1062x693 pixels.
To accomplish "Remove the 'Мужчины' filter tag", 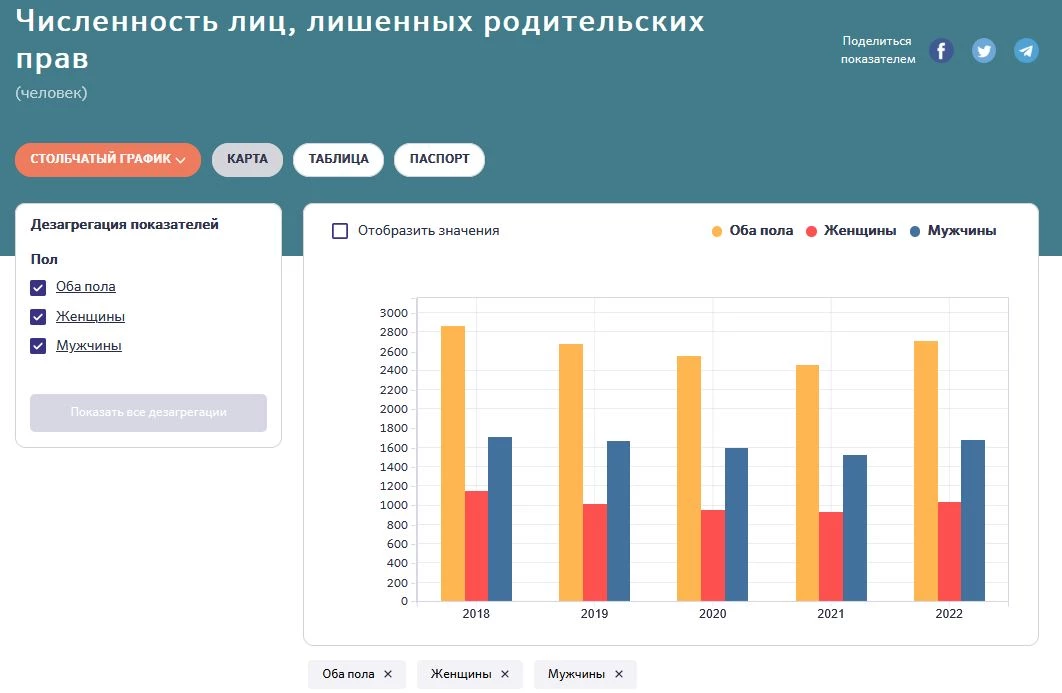I will pos(618,674).
